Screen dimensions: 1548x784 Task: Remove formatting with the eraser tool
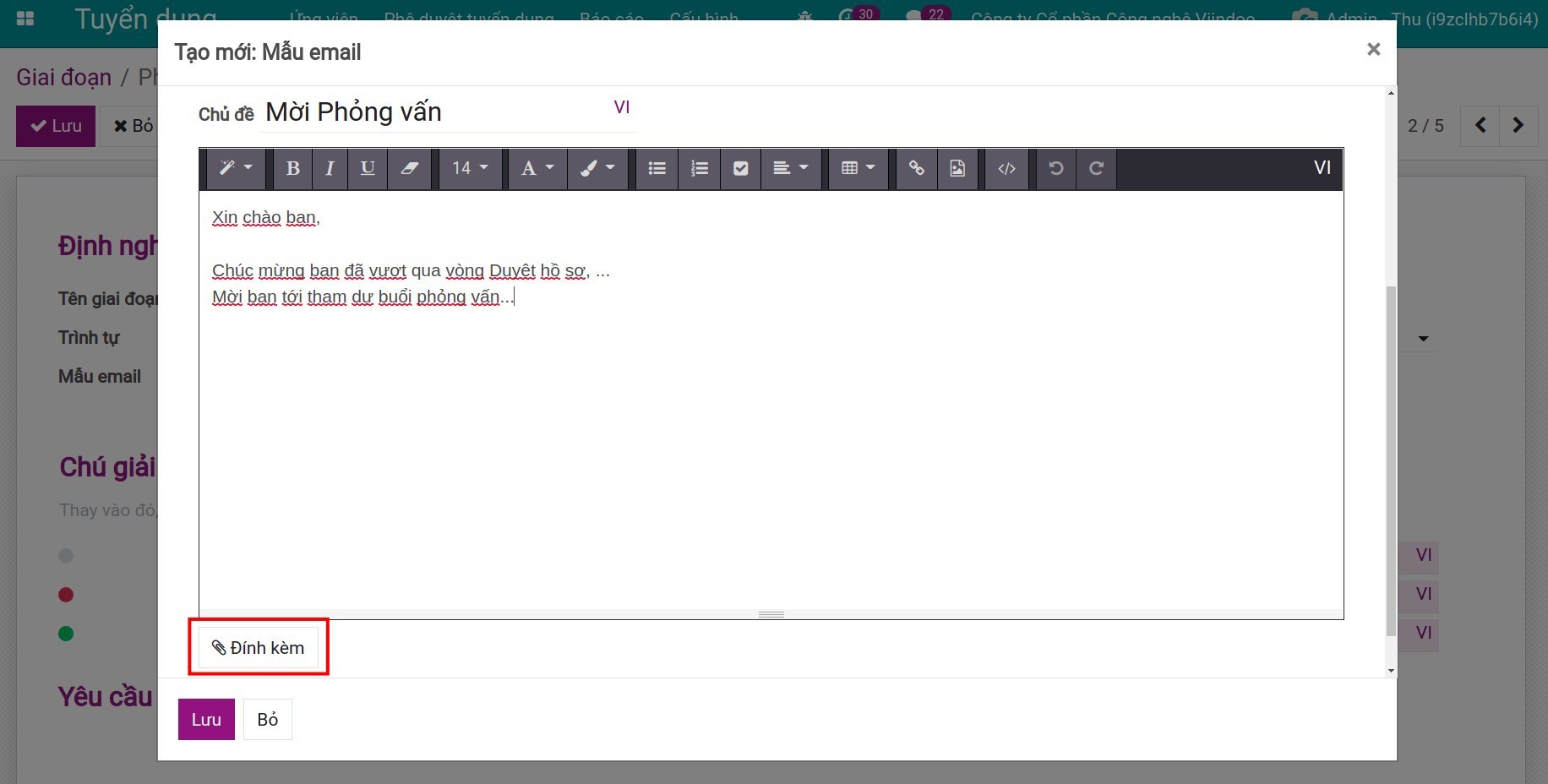tap(410, 168)
